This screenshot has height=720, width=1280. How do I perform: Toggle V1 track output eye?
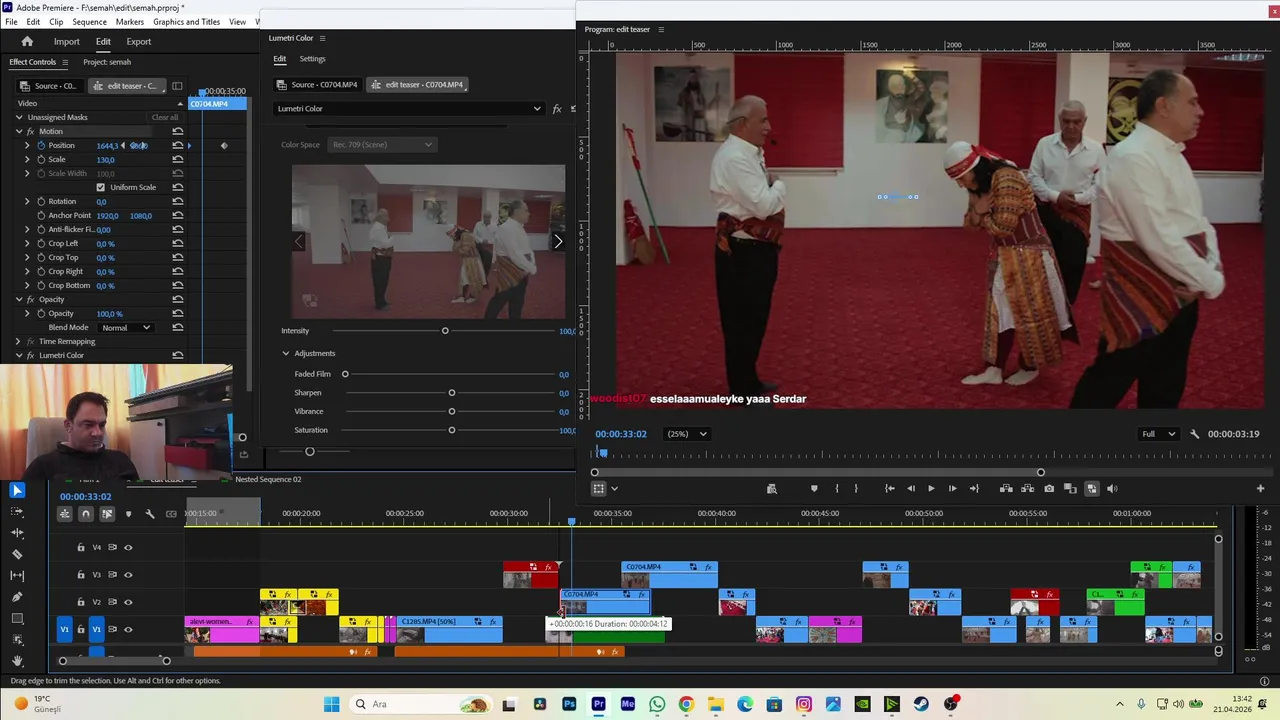coord(128,629)
